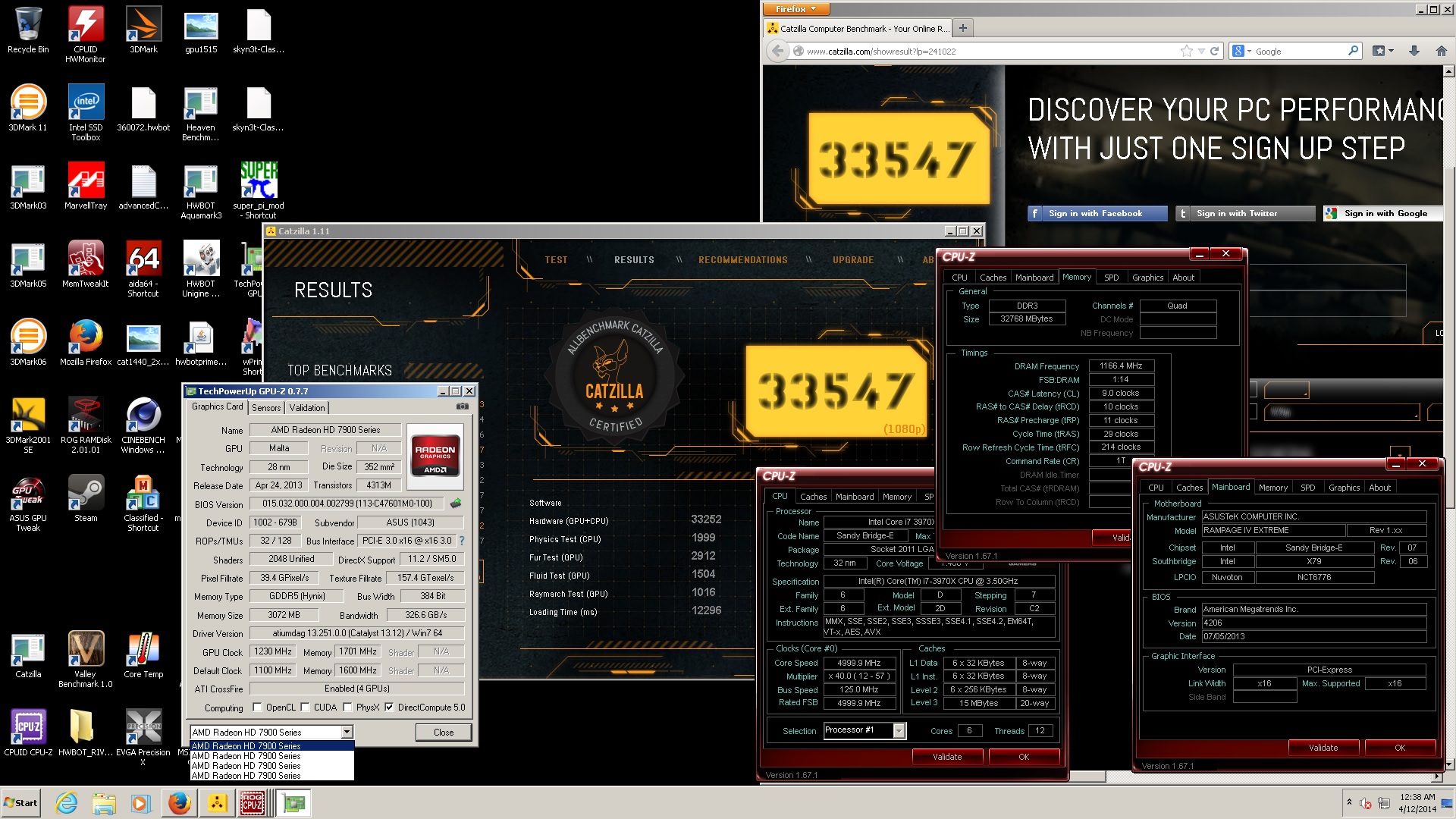The height and width of the screenshot is (819, 1456).
Task: Open HWBOT_RIV folder on desktop
Action: pos(86,733)
